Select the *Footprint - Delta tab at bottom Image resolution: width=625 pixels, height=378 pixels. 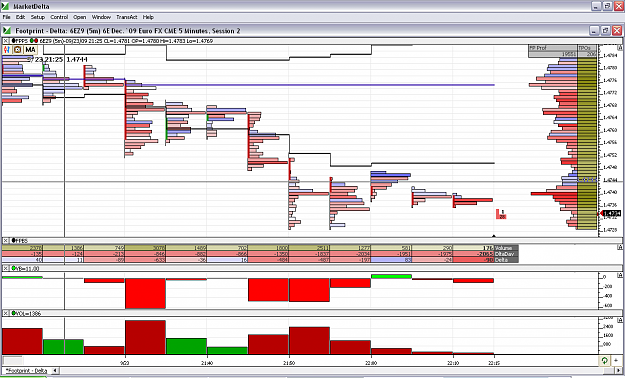pos(26,371)
